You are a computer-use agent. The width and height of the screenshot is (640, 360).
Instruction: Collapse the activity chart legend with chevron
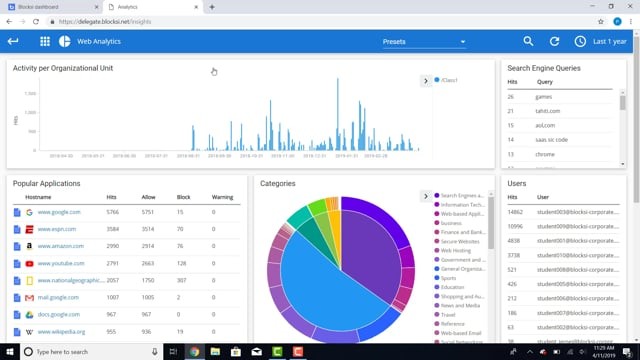click(x=425, y=81)
